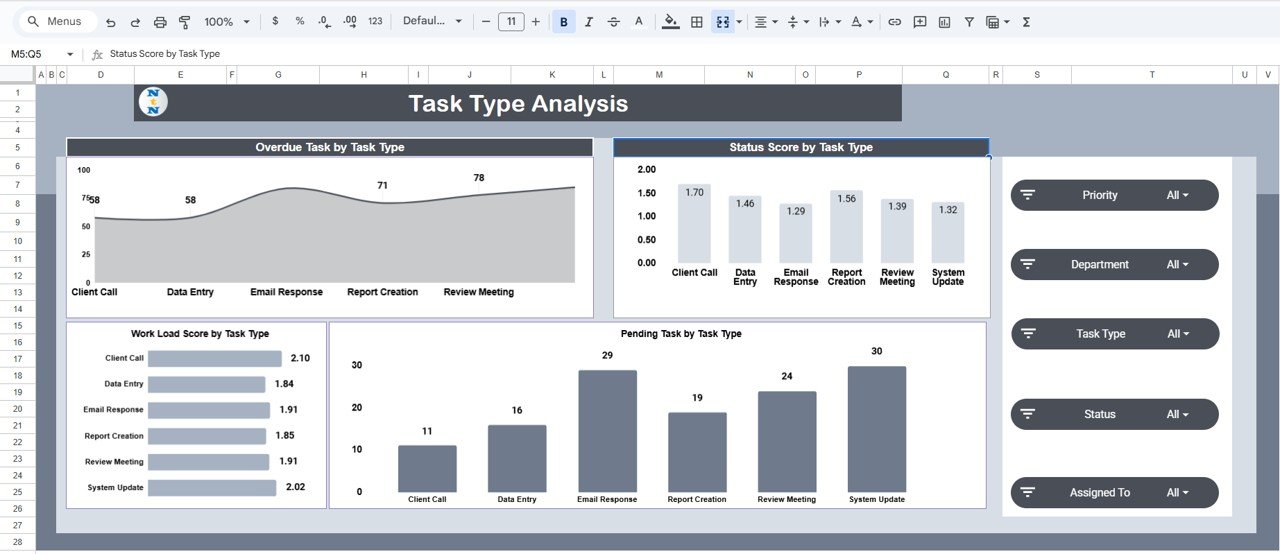Open the Department slicer filter
Viewport: 1280px width, 554px height.
point(1177,265)
